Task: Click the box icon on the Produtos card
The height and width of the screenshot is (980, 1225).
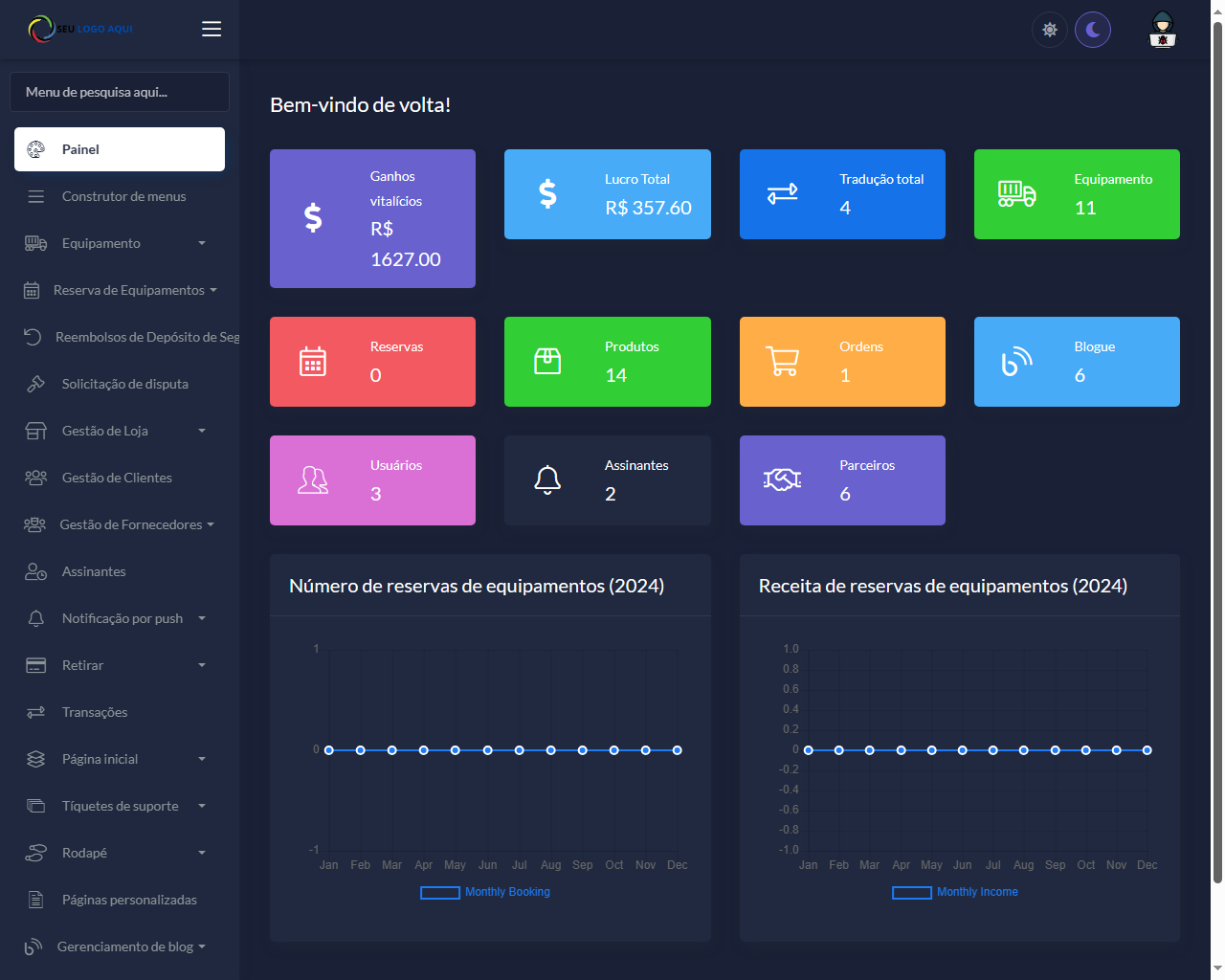Action: coord(547,362)
